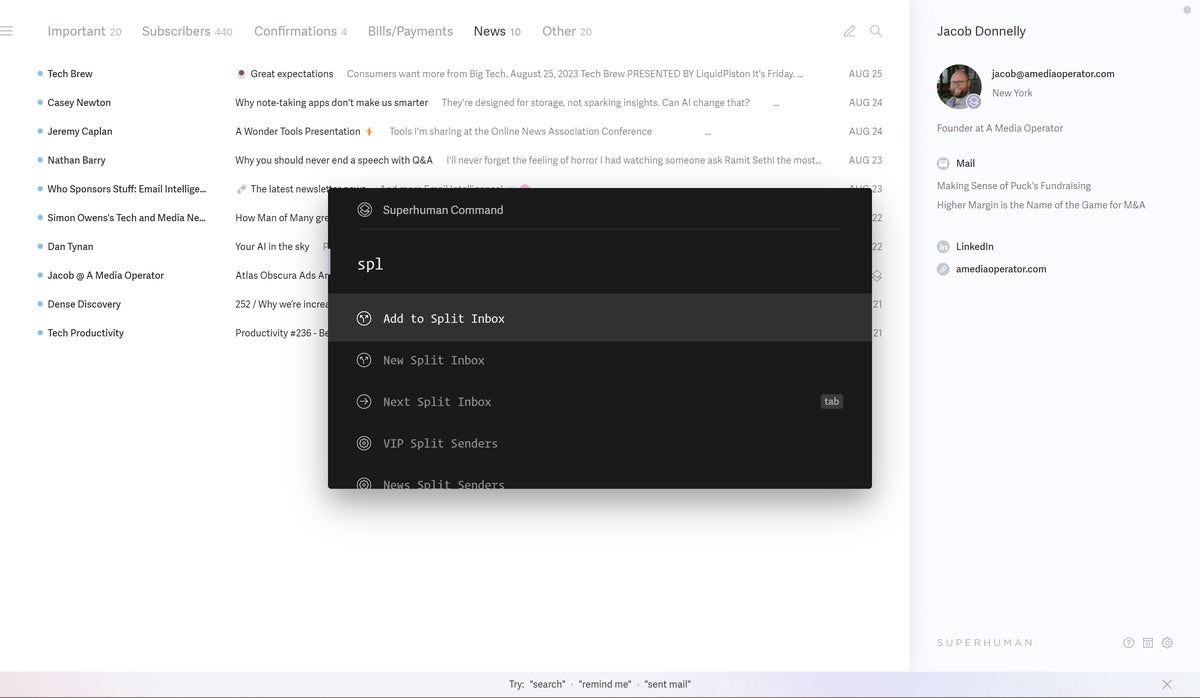The height and width of the screenshot is (698, 1200).
Task: Open the help question mark icon
Action: point(1129,643)
